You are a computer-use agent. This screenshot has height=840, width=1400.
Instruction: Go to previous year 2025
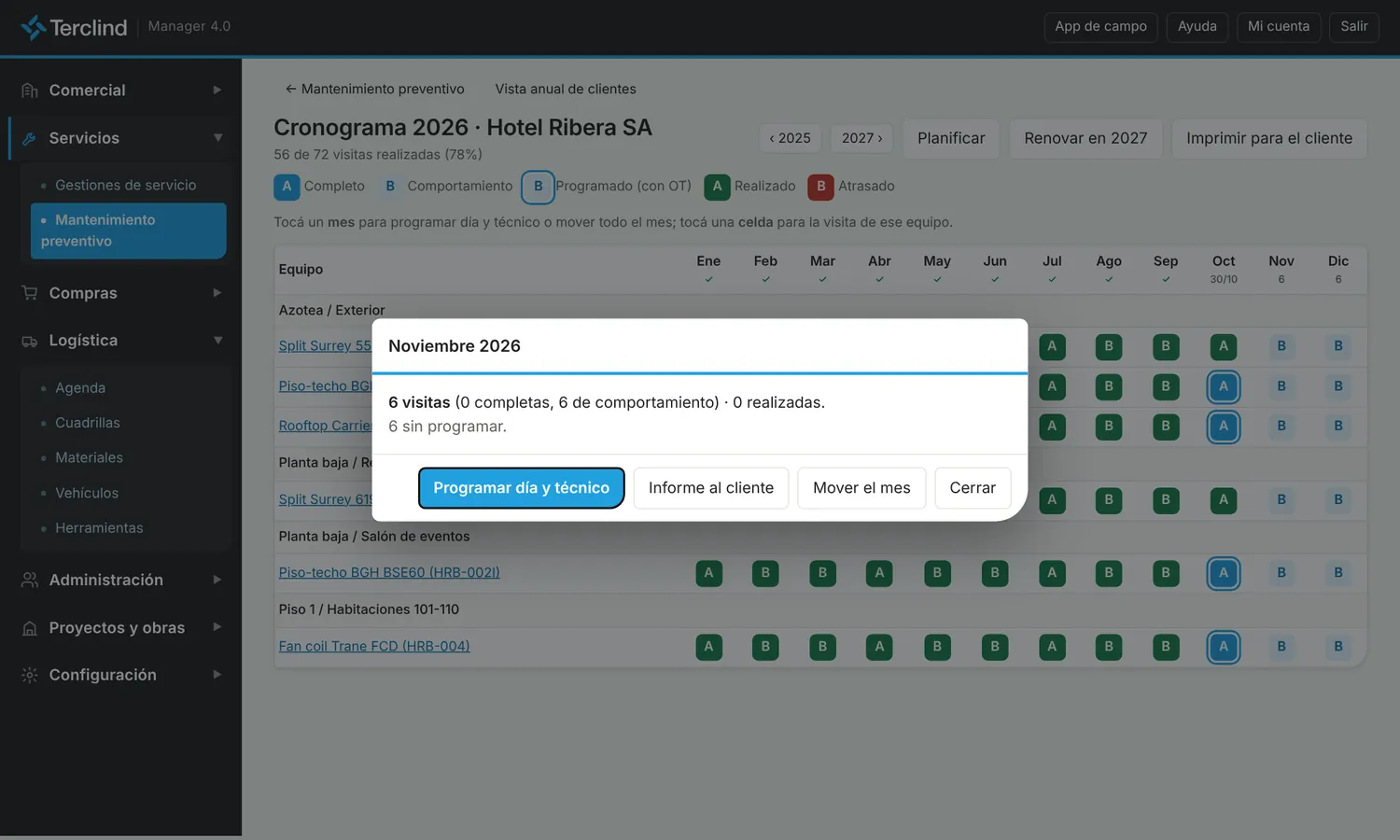coord(790,138)
